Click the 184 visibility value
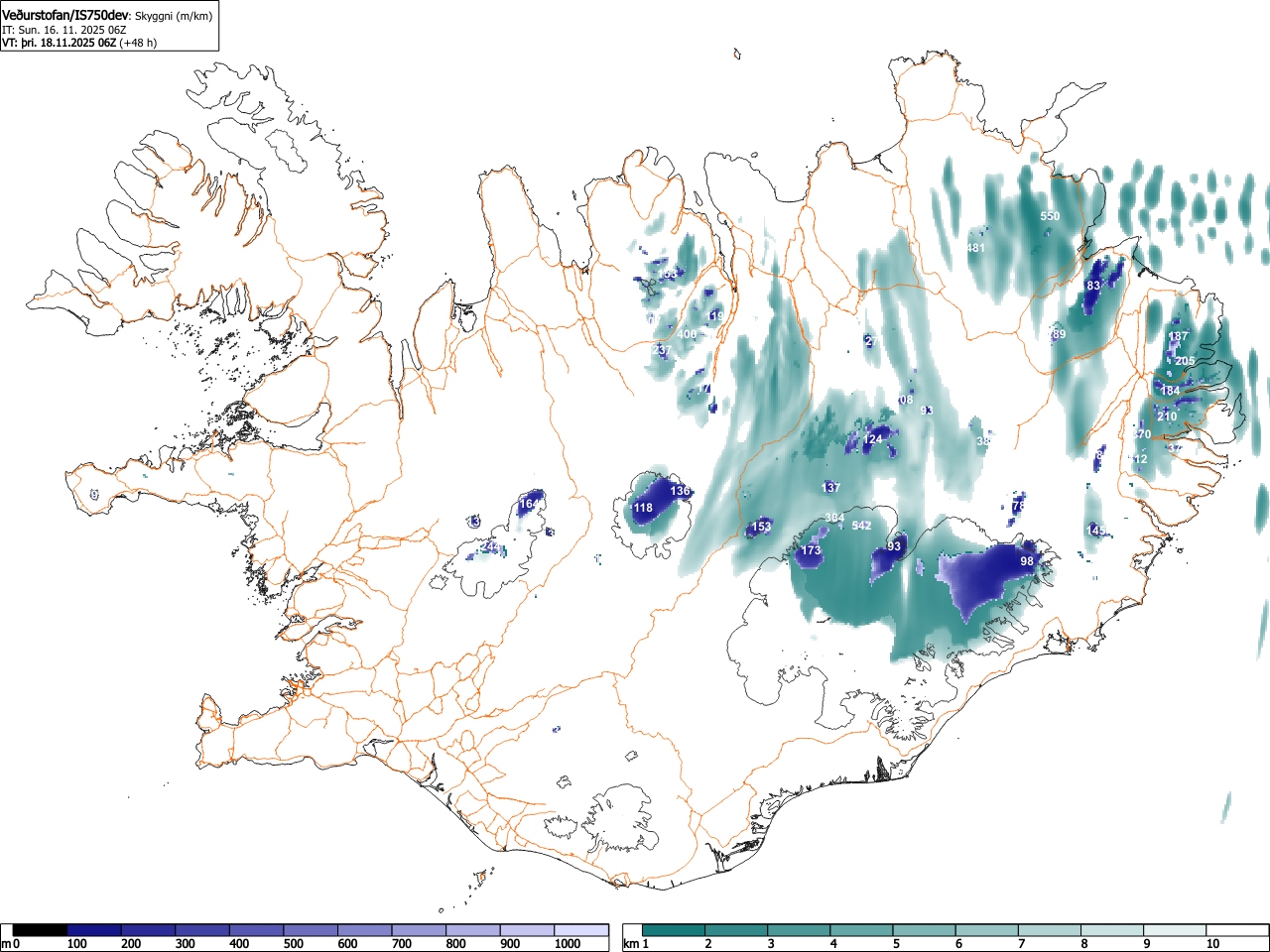 (x=1171, y=391)
